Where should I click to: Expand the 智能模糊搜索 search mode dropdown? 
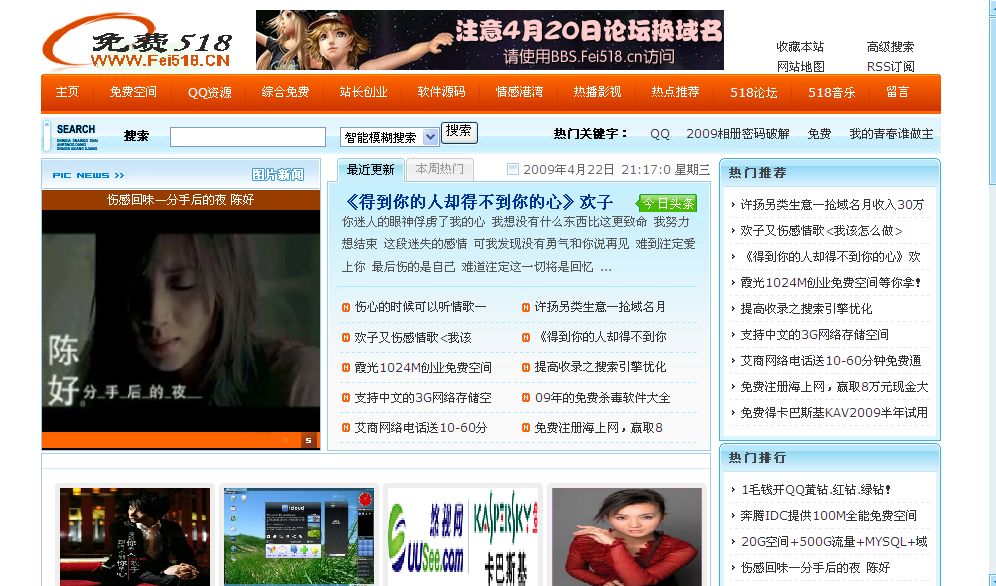point(389,137)
